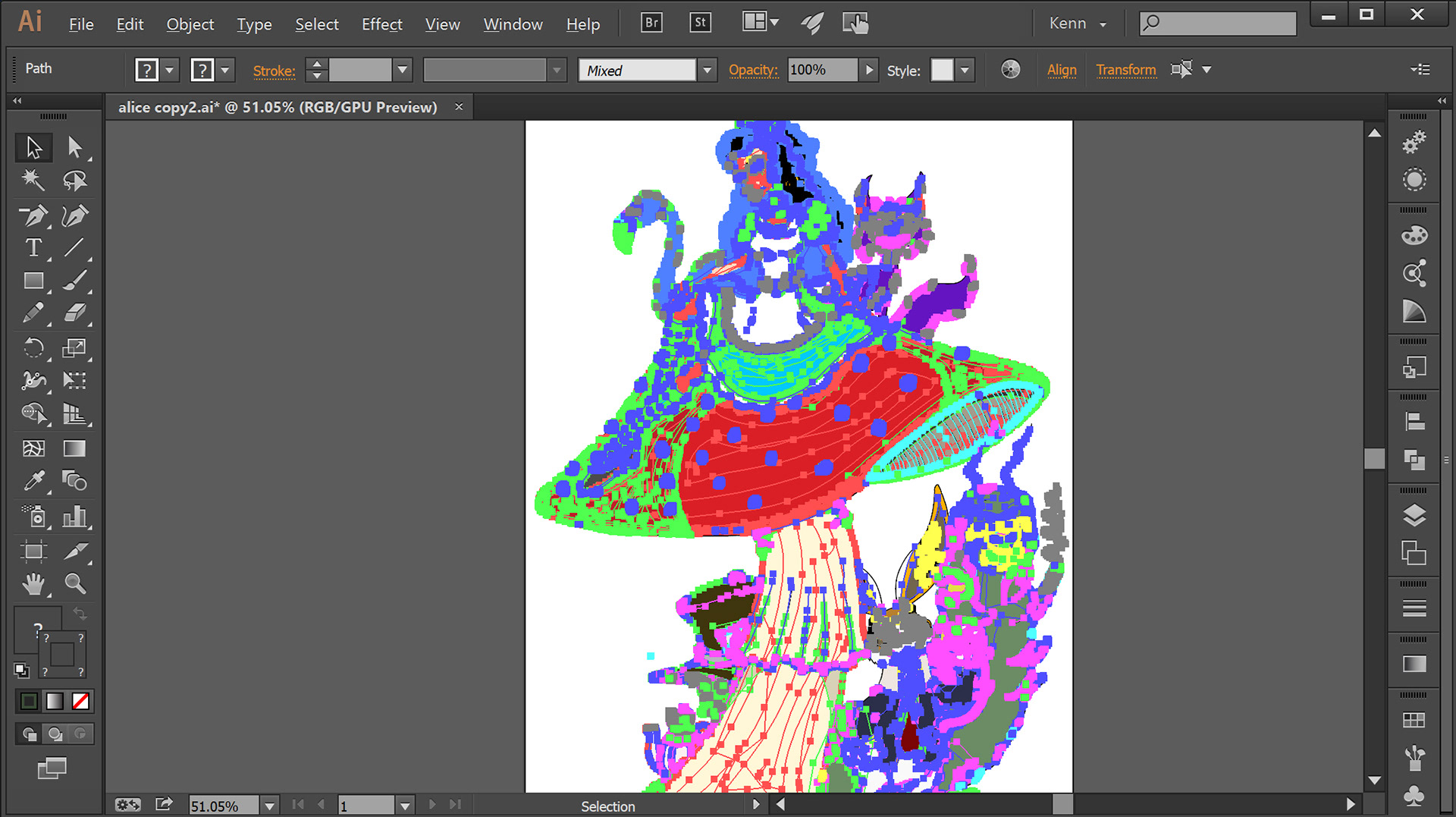
Task: Open Kenn workspace switcher
Action: pyautogui.click(x=1078, y=24)
